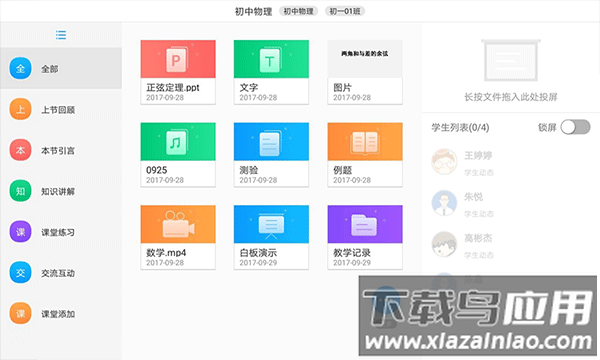Select student 王婷婷's avatar
Image resolution: width=600 pixels, height=360 pixels.
point(444,162)
